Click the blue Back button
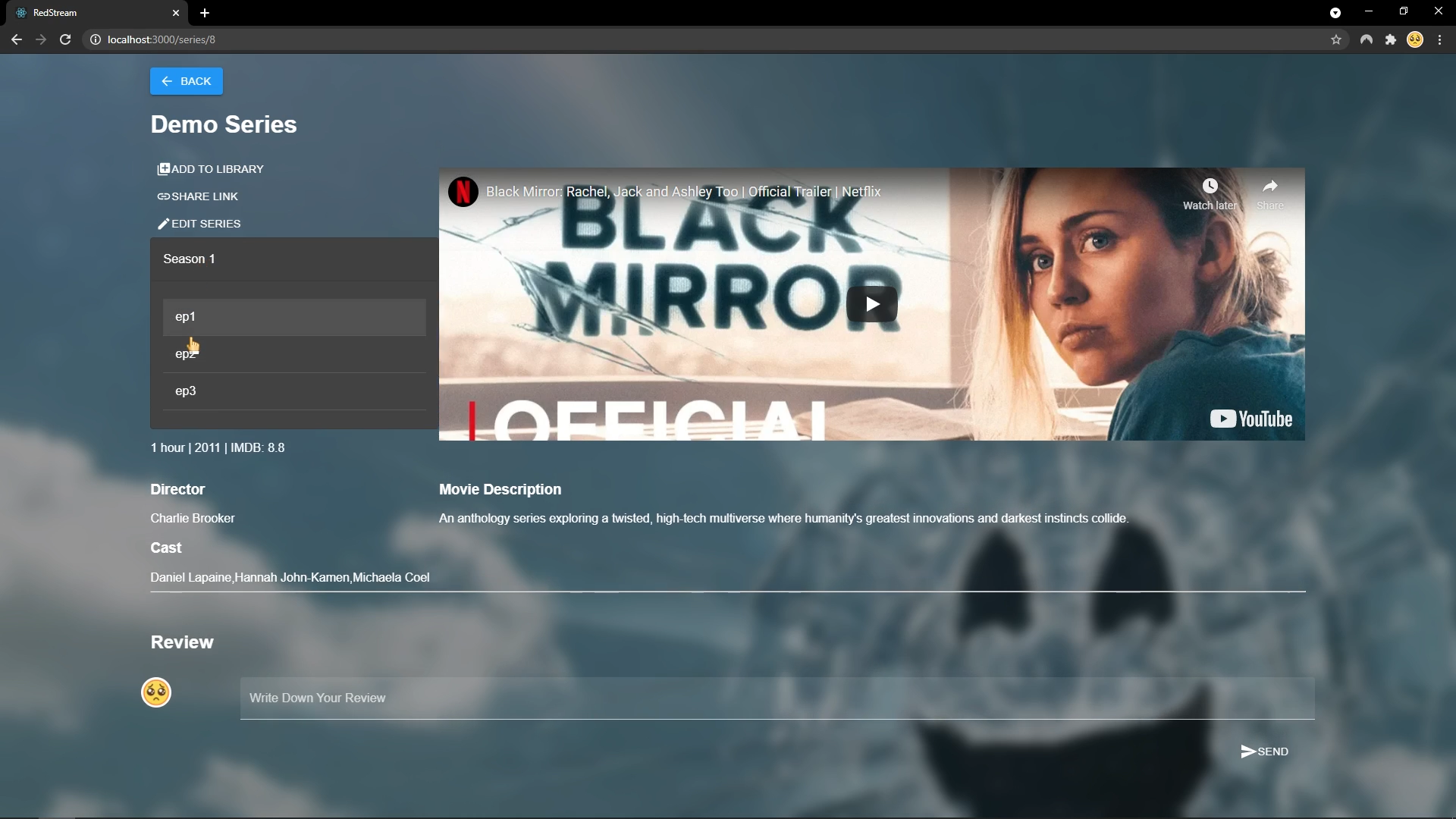The height and width of the screenshot is (819, 1456). [x=186, y=81]
